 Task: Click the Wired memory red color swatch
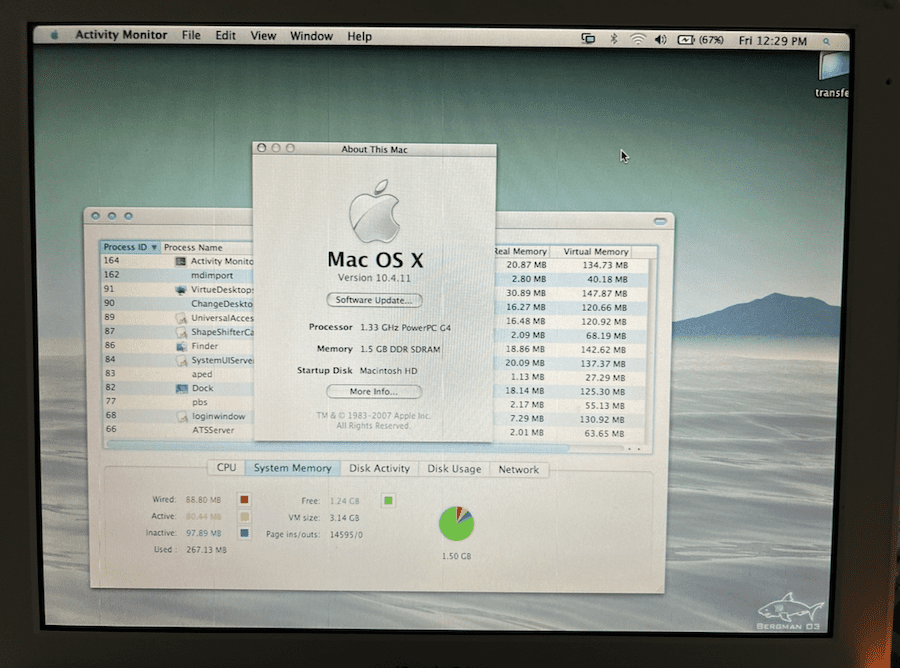point(245,500)
